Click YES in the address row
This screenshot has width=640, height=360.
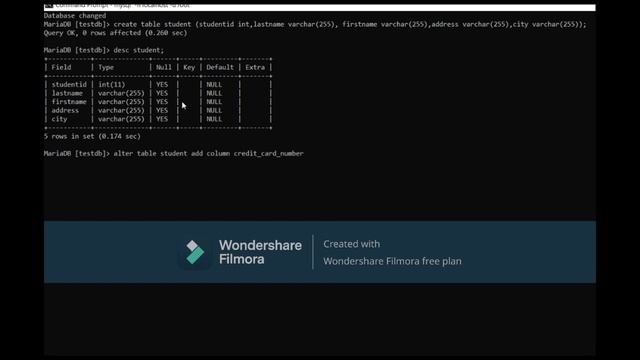point(162,110)
